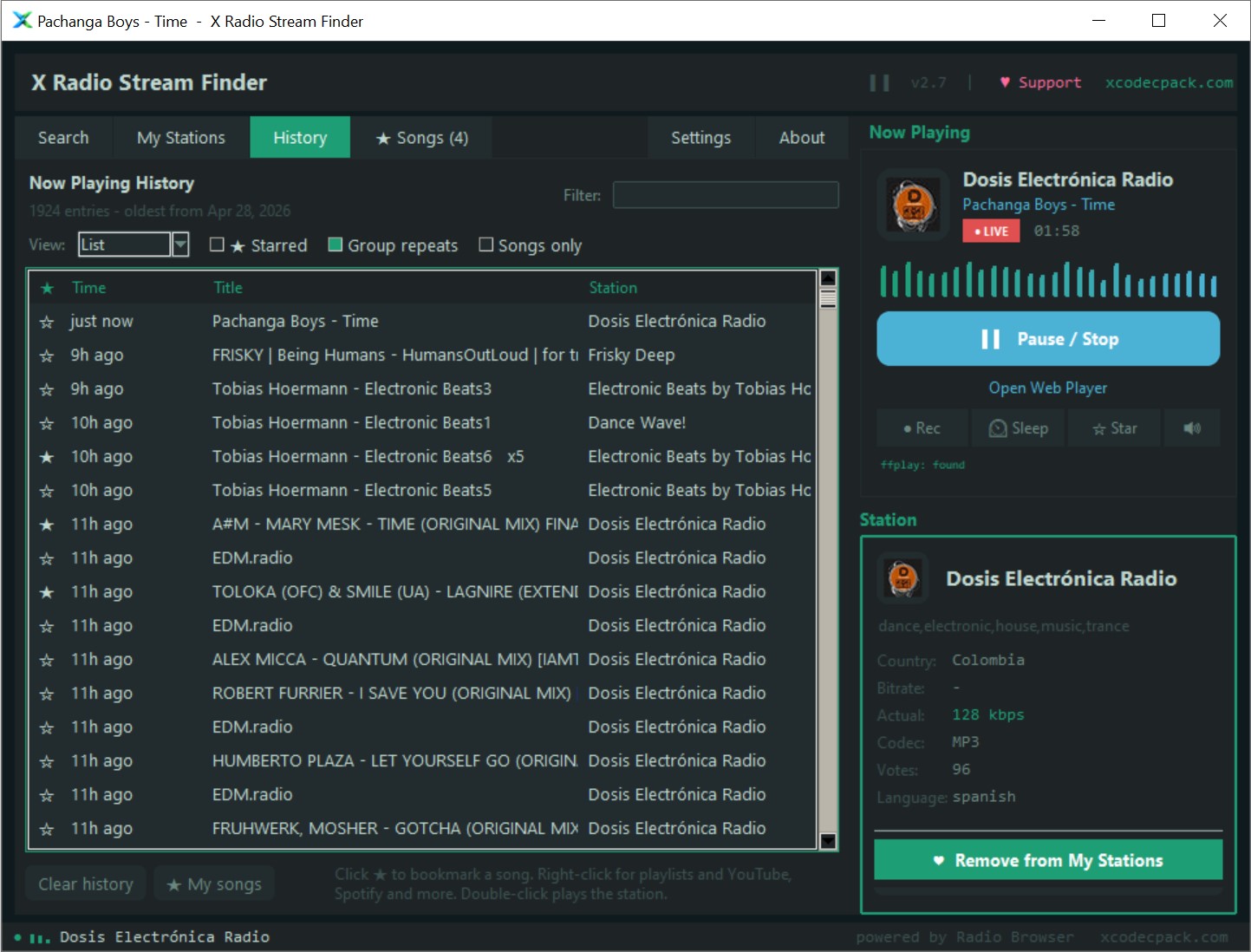Click the station logo in Station panel
This screenshot has height=952, width=1251.
[x=903, y=577]
